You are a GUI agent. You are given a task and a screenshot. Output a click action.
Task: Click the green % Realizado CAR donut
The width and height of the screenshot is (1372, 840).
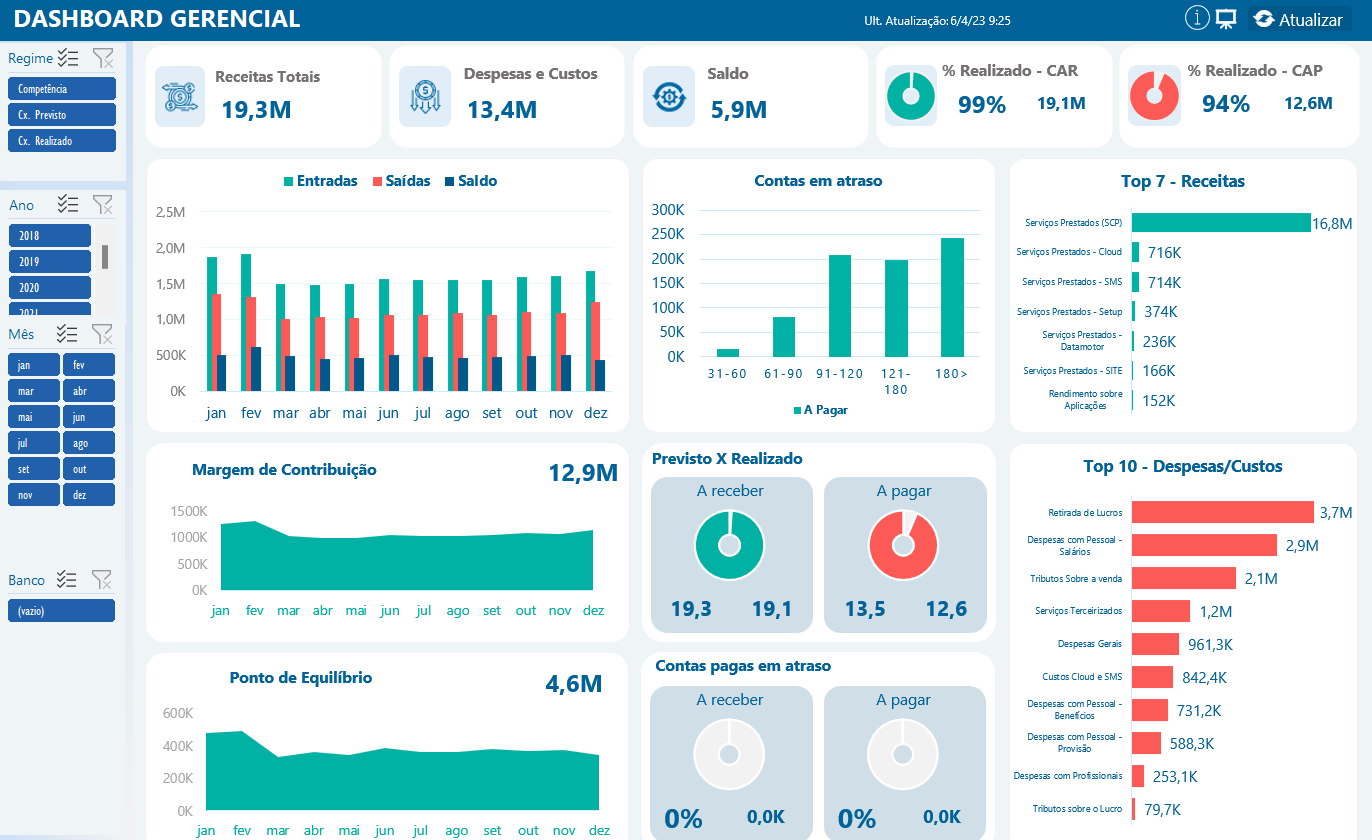tap(911, 97)
